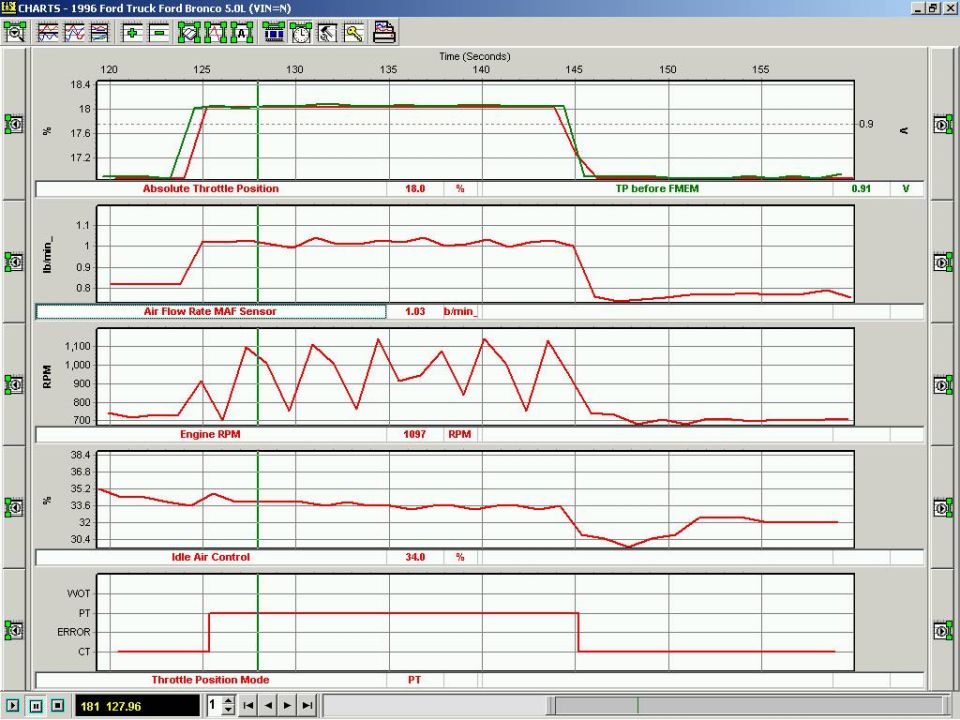Click the left-side icon of the Throttle Position Mode chart
Image resolution: width=960 pixels, height=720 pixels.
click(15, 630)
